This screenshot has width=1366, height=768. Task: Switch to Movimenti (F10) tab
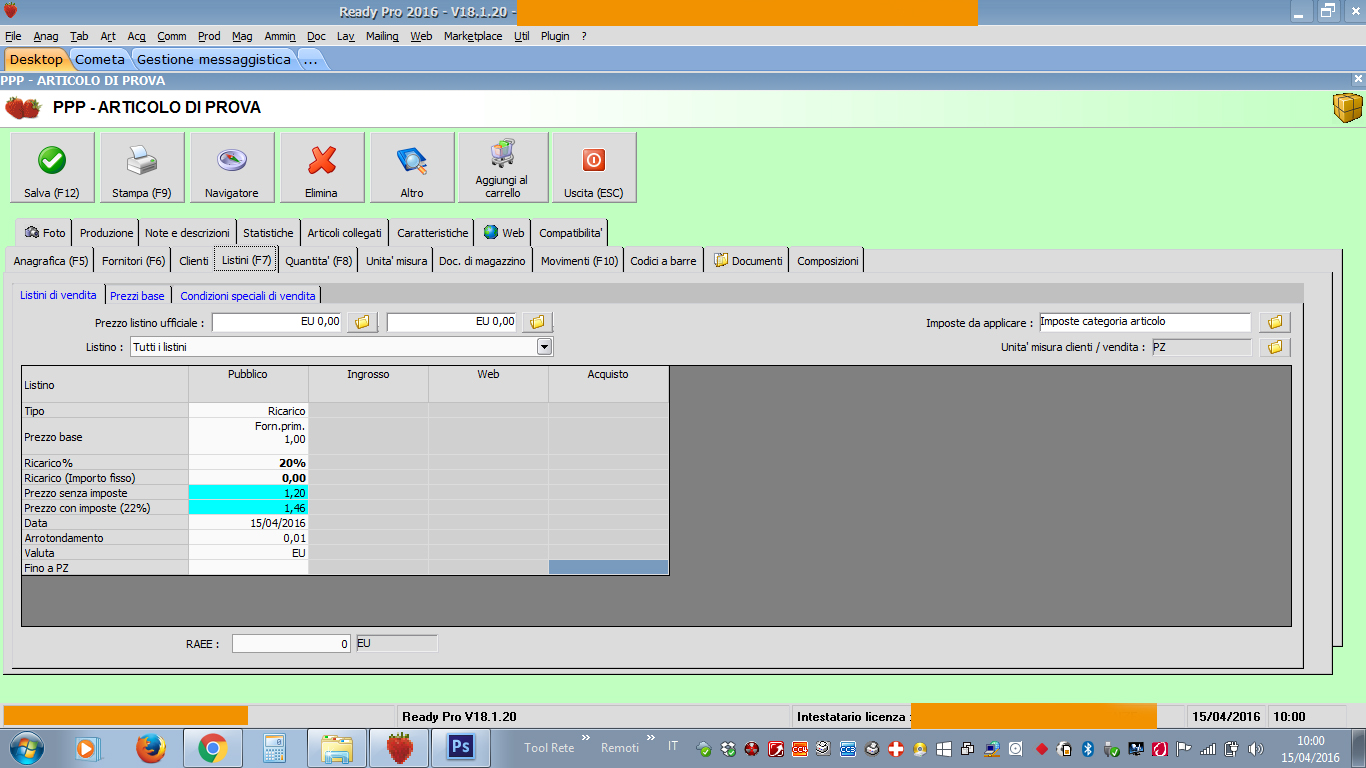[x=579, y=261]
